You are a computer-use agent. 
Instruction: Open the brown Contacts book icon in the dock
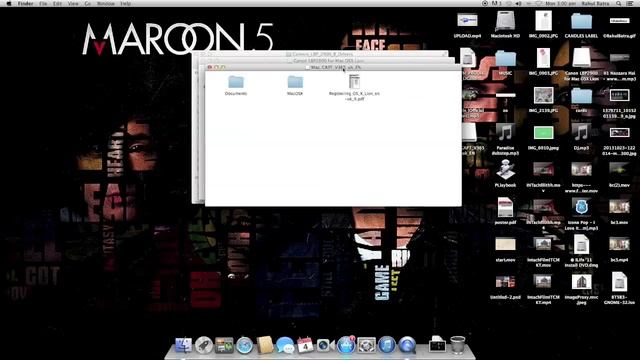[265, 345]
